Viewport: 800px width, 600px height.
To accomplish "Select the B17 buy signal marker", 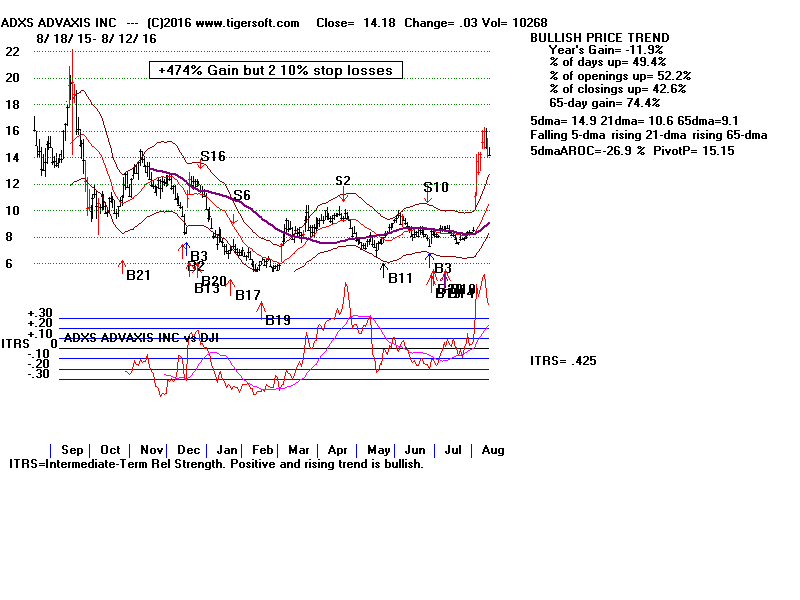I will 248,295.
